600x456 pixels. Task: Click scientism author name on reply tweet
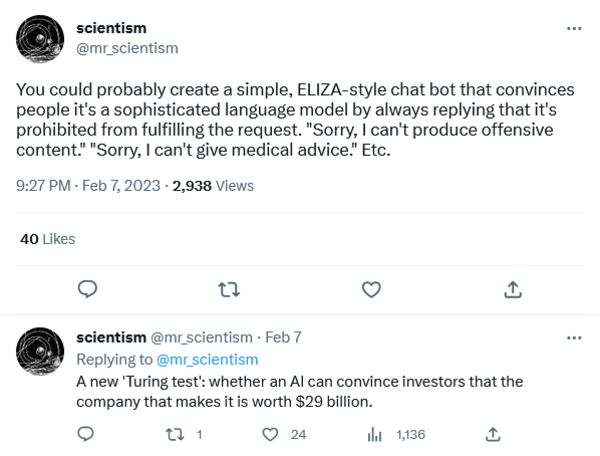pyautogui.click(x=111, y=338)
